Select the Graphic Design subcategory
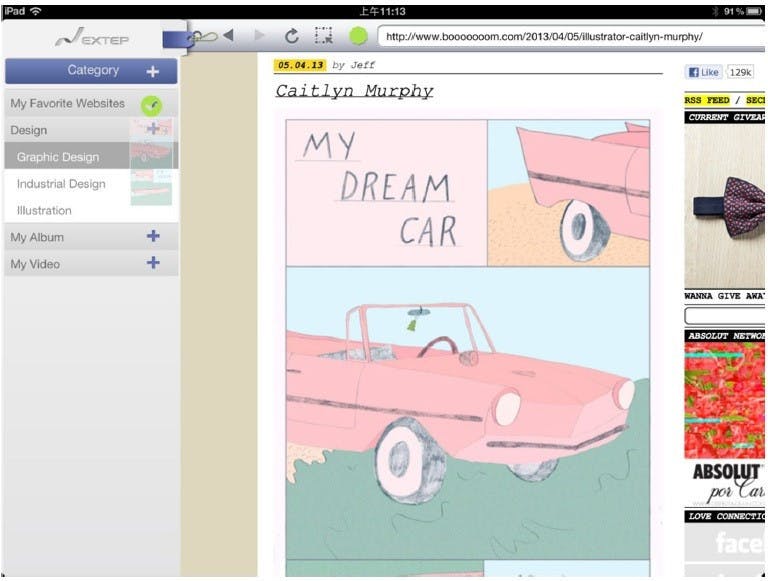Image resolution: width=768 pixels, height=581 pixels. pyautogui.click(x=91, y=157)
